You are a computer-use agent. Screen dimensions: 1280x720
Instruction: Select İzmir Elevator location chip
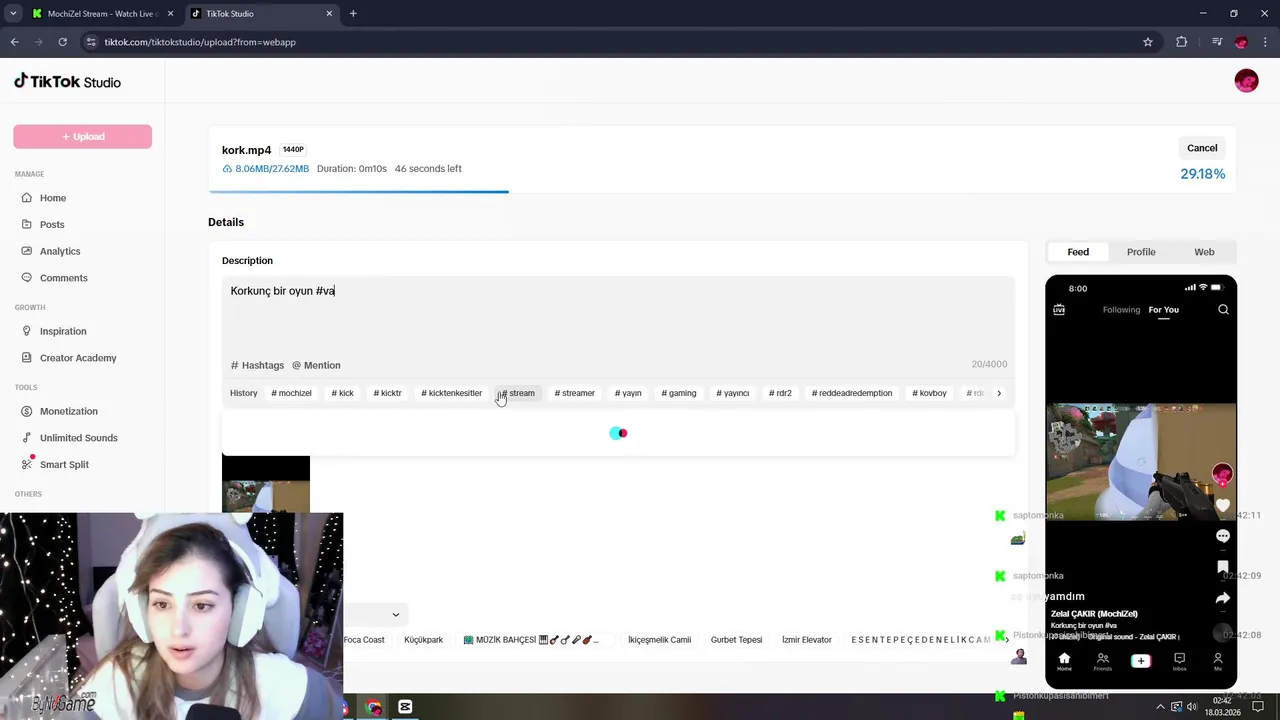(x=806, y=640)
